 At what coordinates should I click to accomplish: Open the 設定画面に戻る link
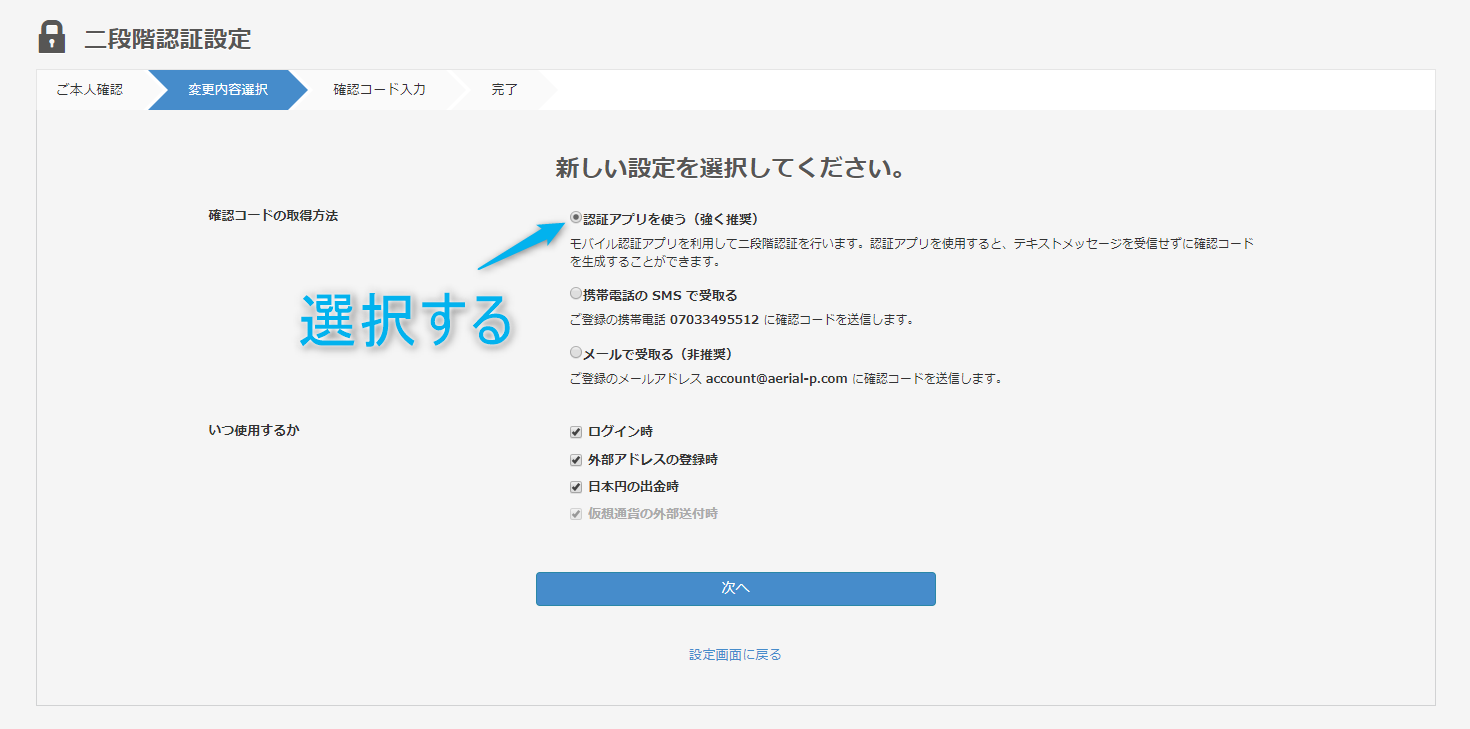coord(735,653)
